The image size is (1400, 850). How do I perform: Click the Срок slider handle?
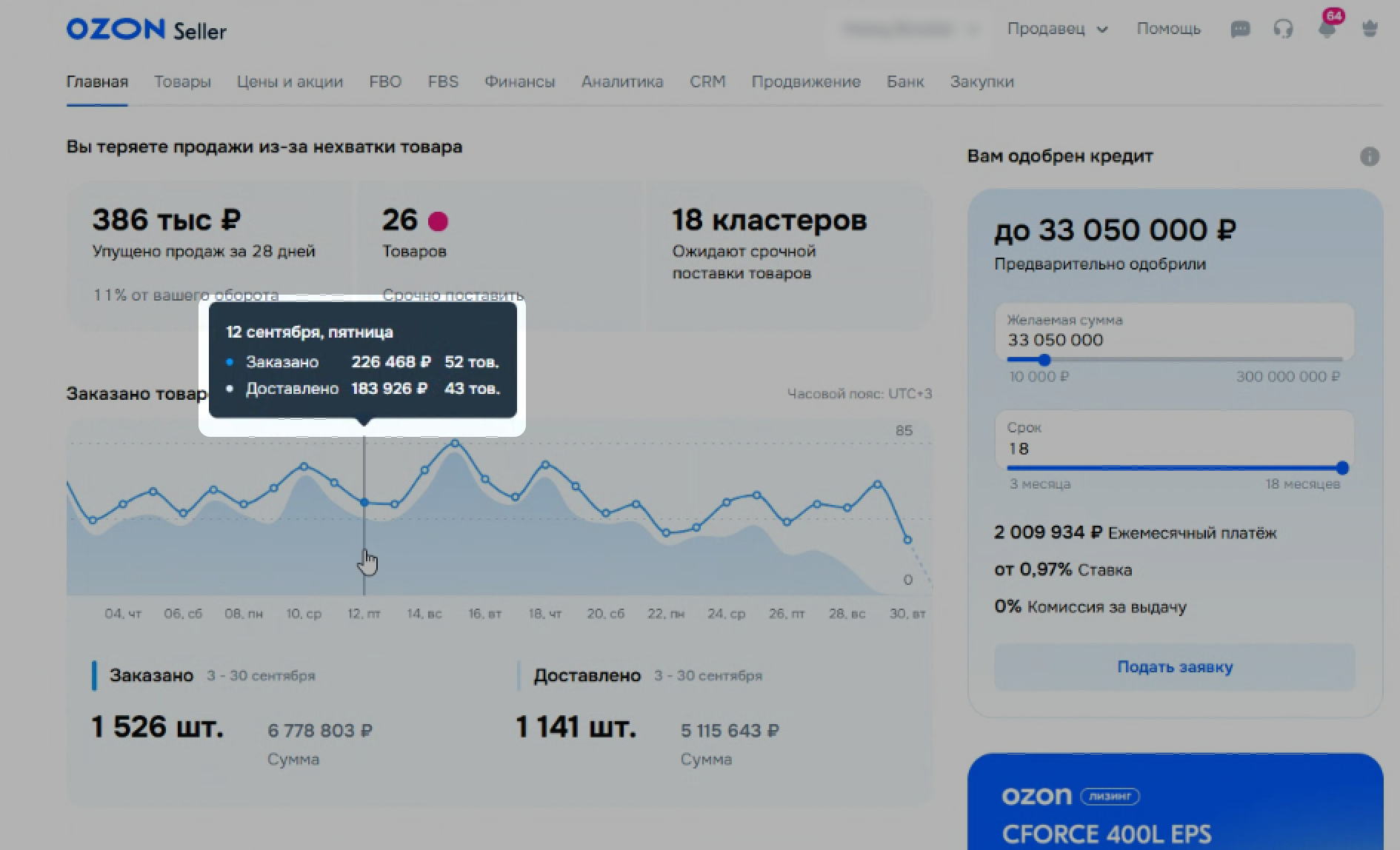pyautogui.click(x=1342, y=468)
